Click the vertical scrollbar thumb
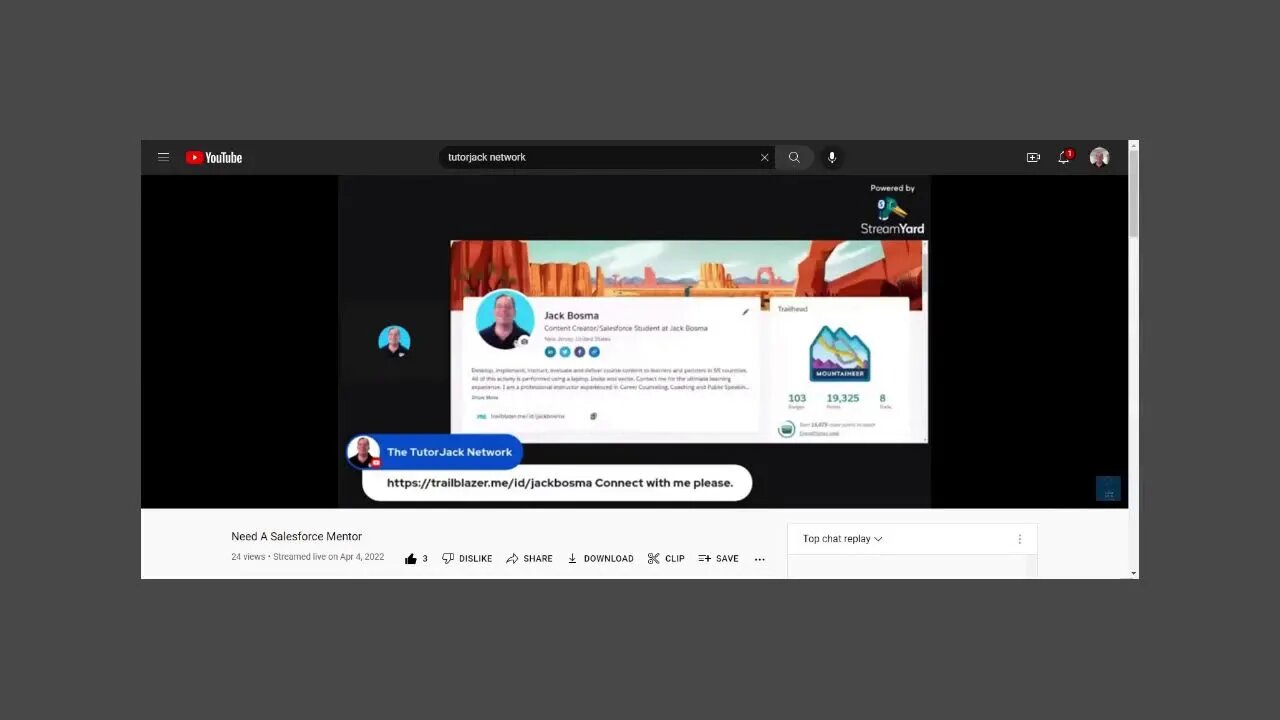1280x720 pixels. pyautogui.click(x=1133, y=194)
